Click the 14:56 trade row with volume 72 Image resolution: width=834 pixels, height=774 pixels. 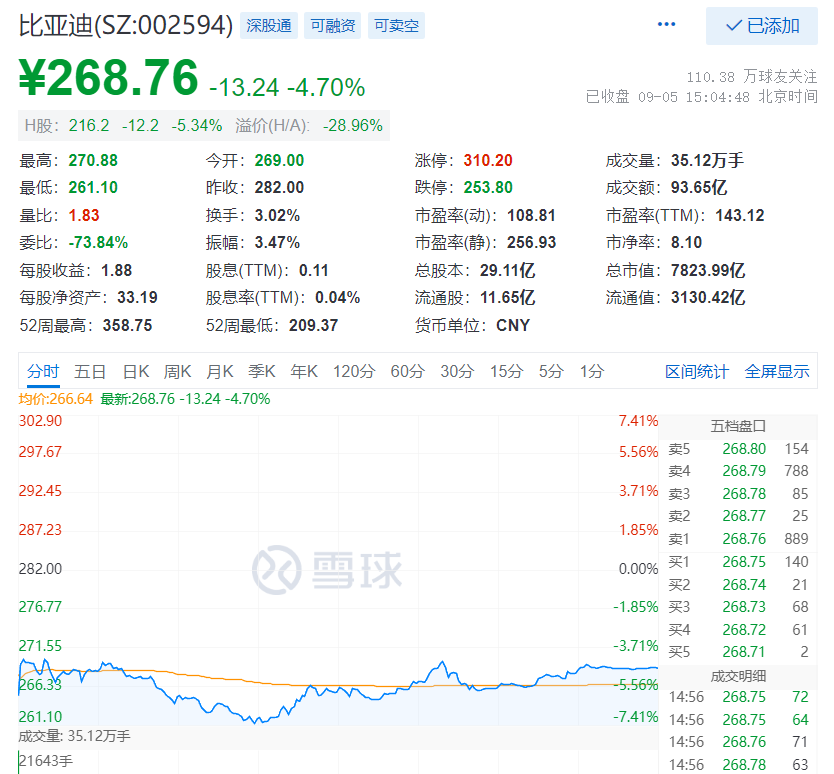click(x=738, y=697)
